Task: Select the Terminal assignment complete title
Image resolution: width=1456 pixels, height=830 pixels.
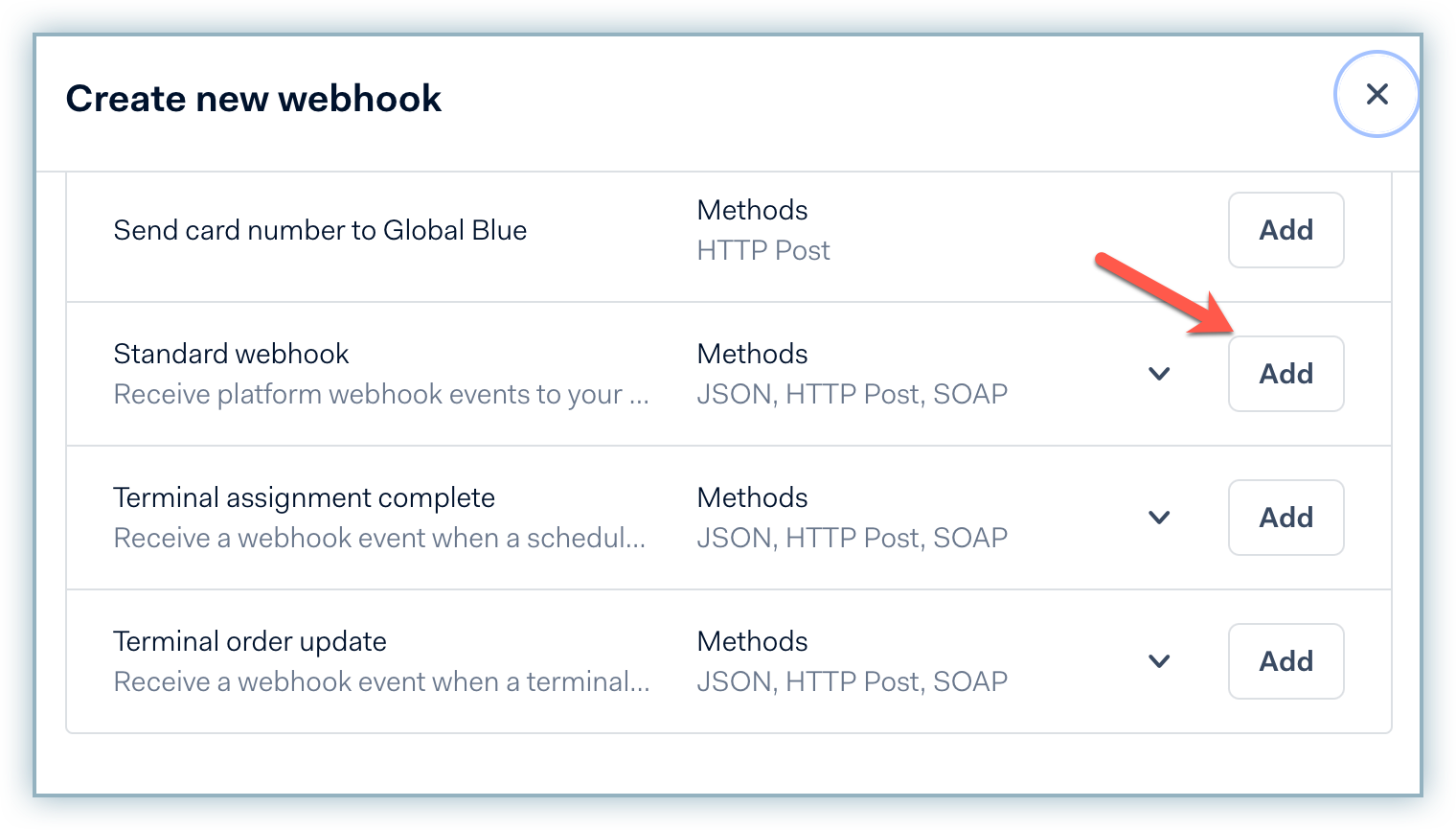Action: point(304,497)
